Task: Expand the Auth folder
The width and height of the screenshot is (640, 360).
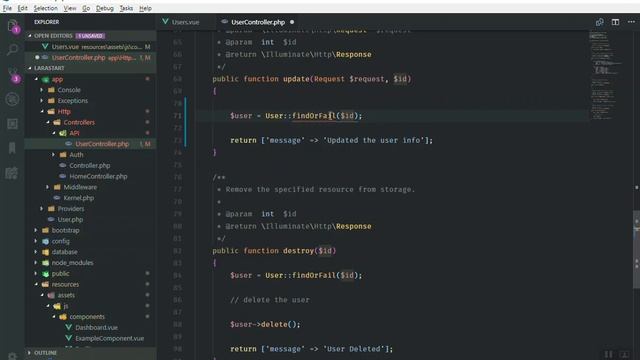Action: point(53,155)
